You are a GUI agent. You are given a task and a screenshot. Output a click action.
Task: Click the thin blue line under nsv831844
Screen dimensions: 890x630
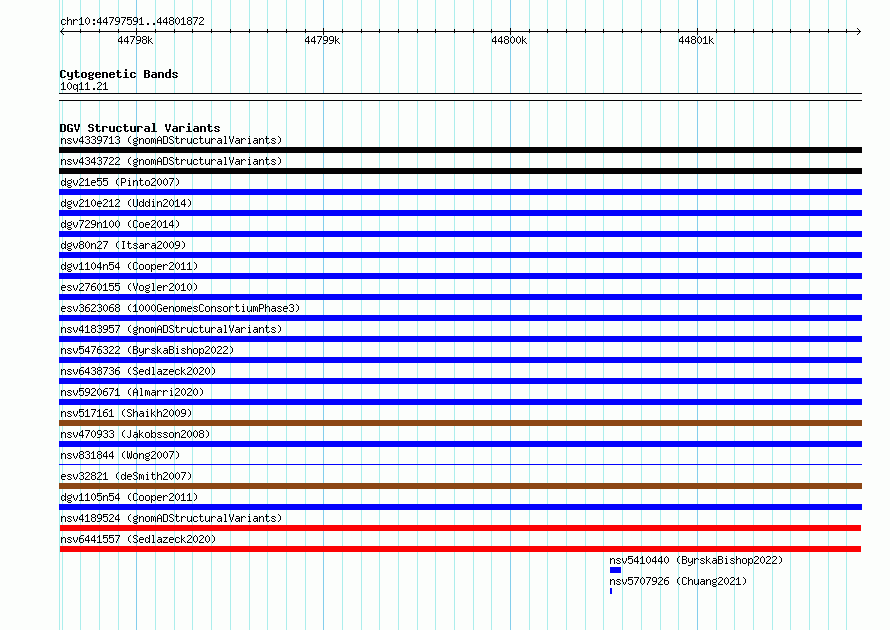pos(460,465)
